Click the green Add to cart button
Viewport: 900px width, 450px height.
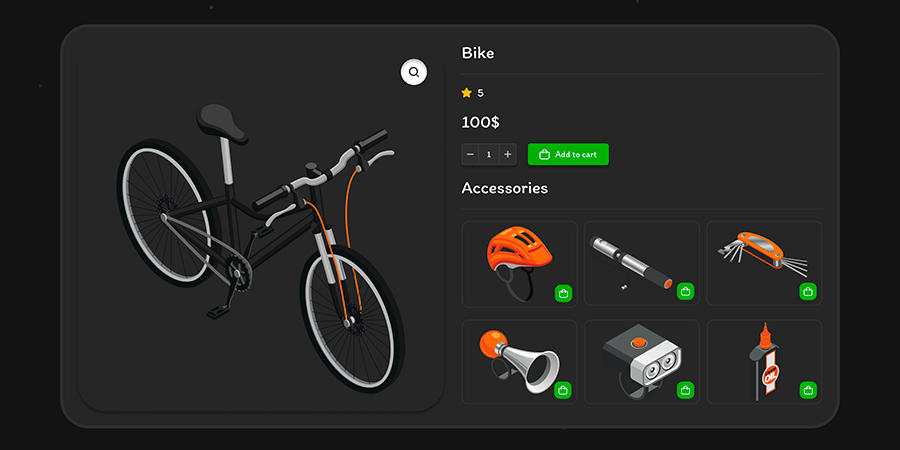(568, 154)
